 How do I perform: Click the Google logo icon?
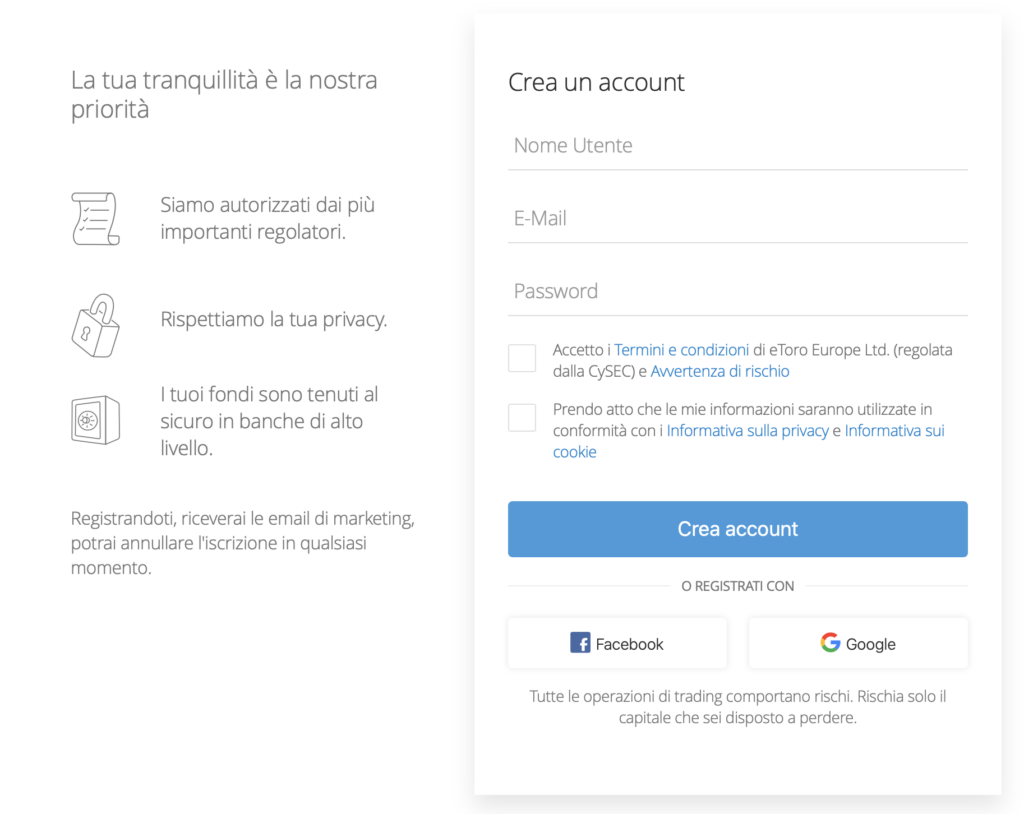tap(830, 643)
